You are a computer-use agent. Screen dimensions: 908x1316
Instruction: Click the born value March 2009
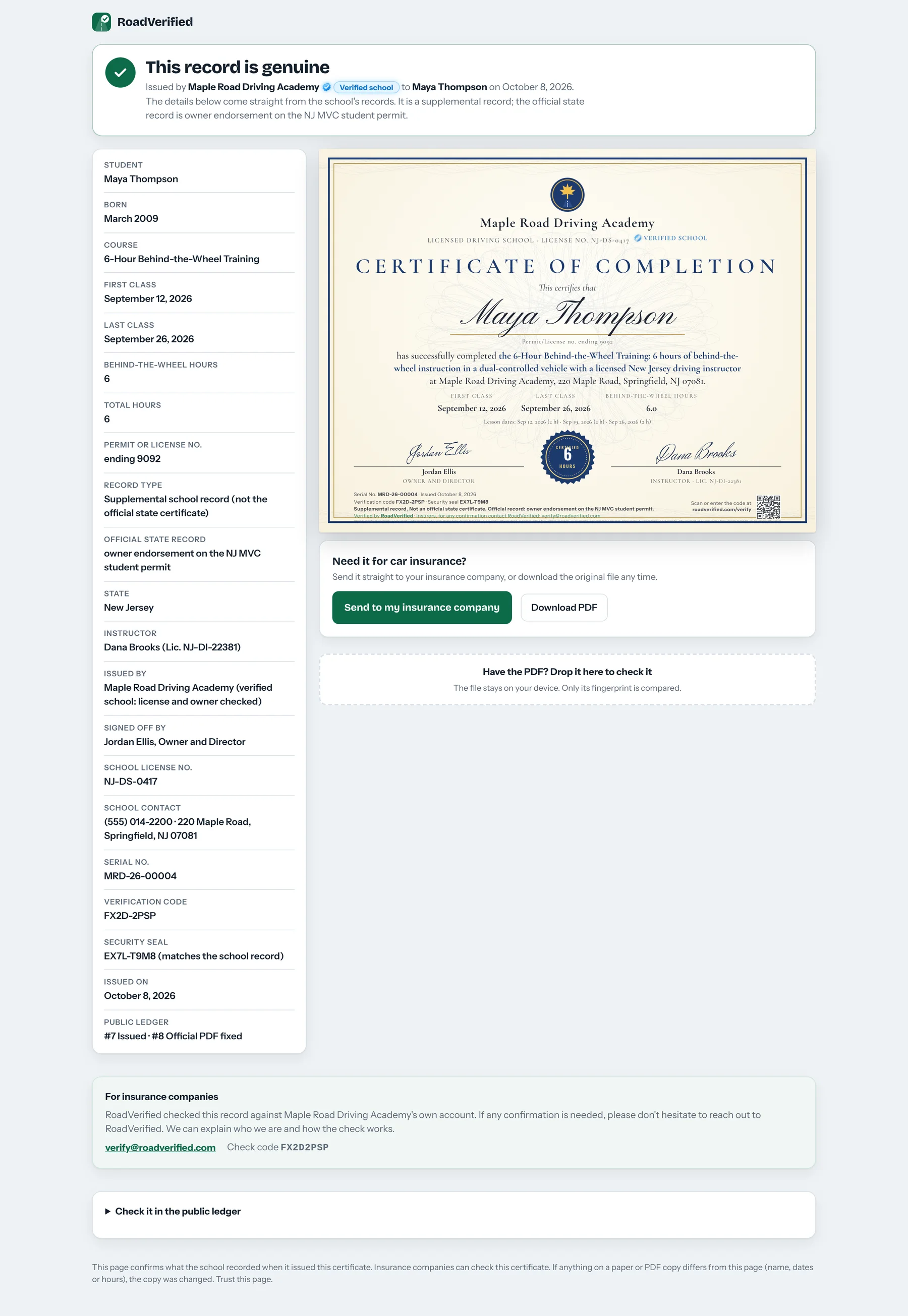pos(132,218)
